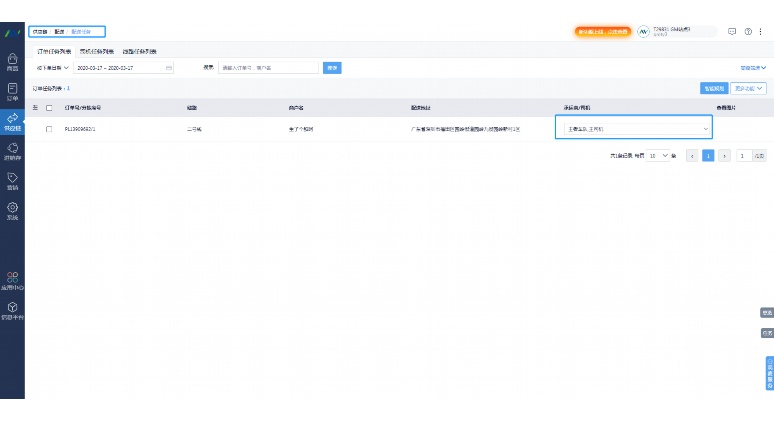This screenshot has height=421, width=774.
Task: Click the account name text beside avatar
Action: pyautogui.click(x=671, y=32)
